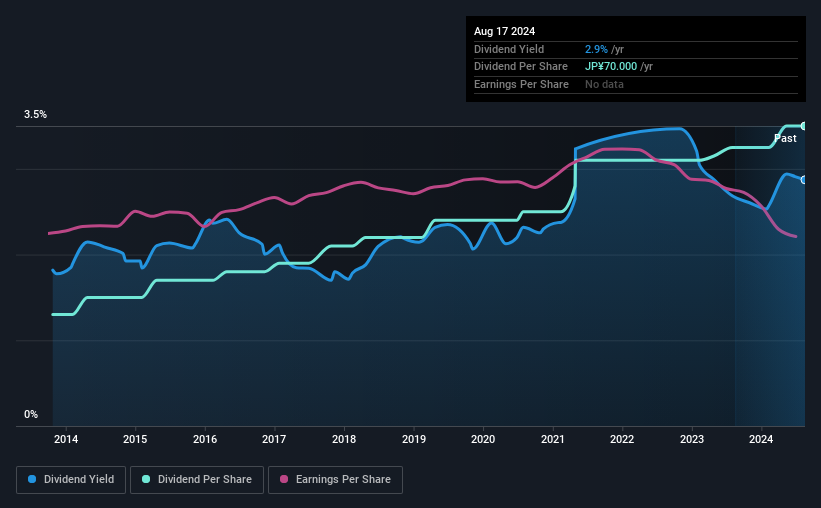Click the 2.9% dividend yield value
The width and height of the screenshot is (821, 508).
pyautogui.click(x=596, y=49)
